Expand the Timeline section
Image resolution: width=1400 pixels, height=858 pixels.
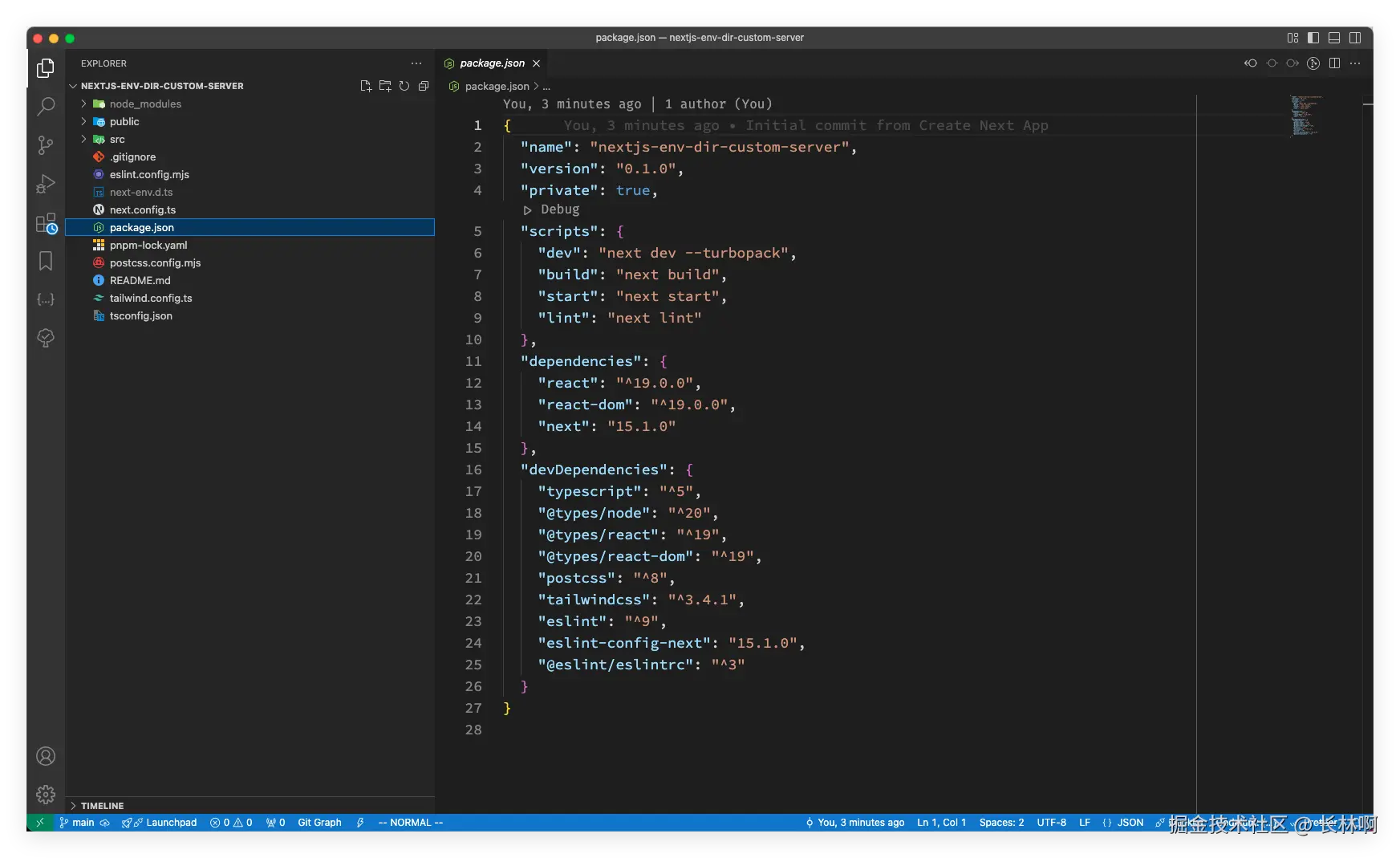pos(250,806)
